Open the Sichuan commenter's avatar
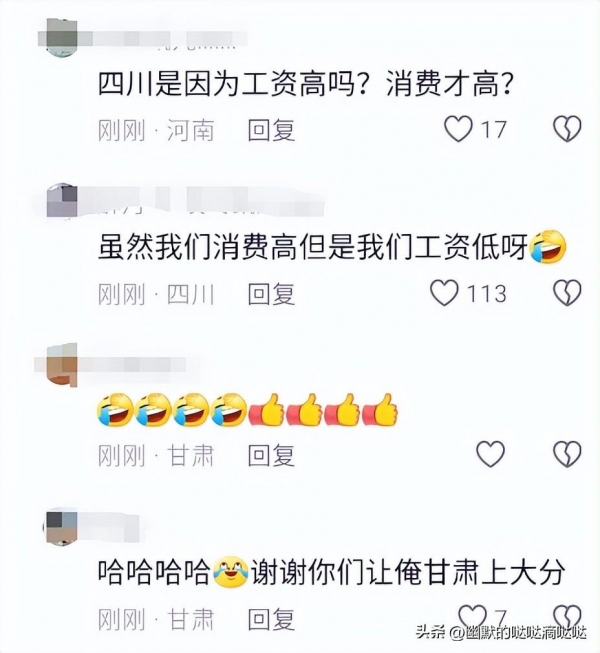The width and height of the screenshot is (600, 653). [61, 201]
